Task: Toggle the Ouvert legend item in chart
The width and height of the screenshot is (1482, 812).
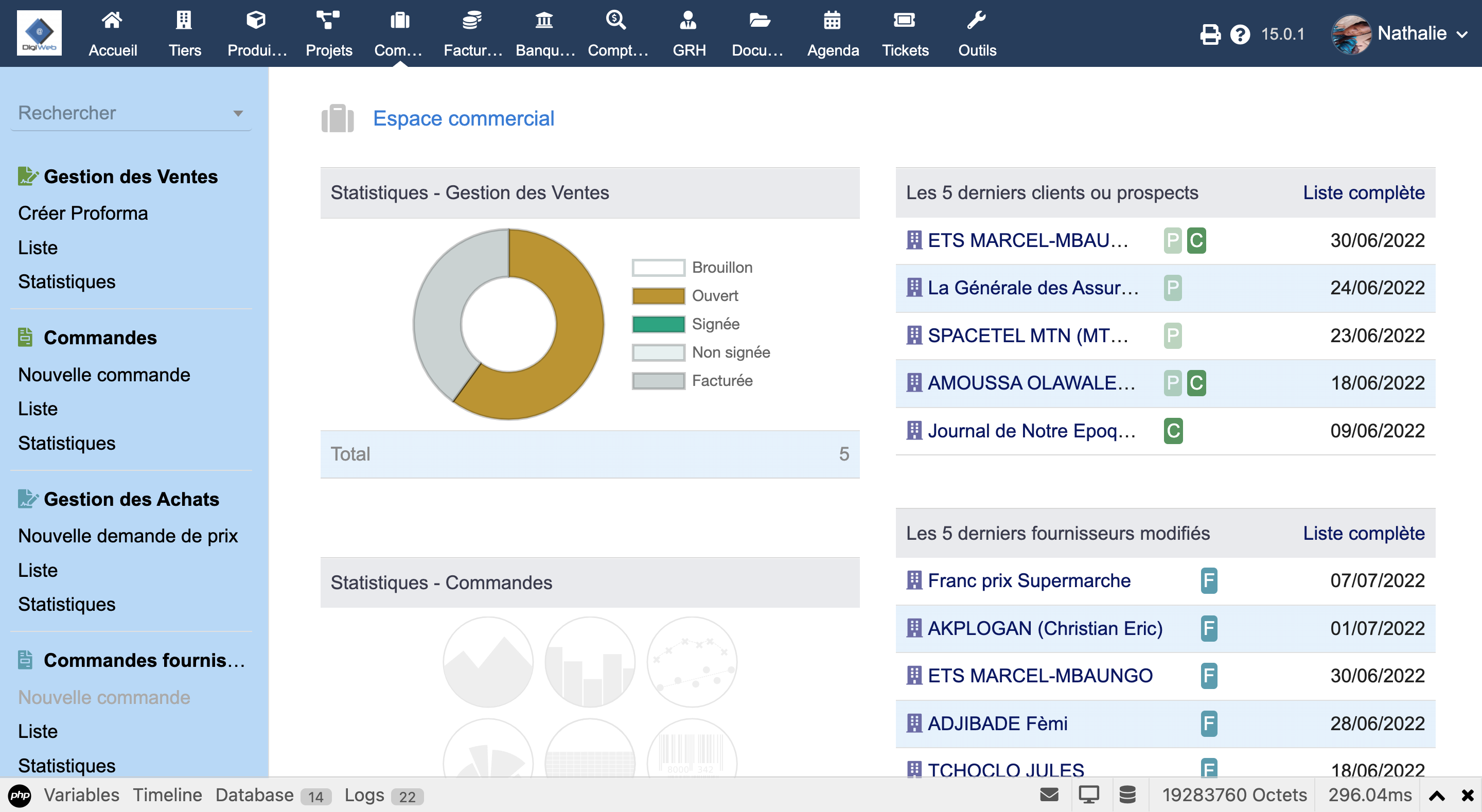Action: (715, 296)
